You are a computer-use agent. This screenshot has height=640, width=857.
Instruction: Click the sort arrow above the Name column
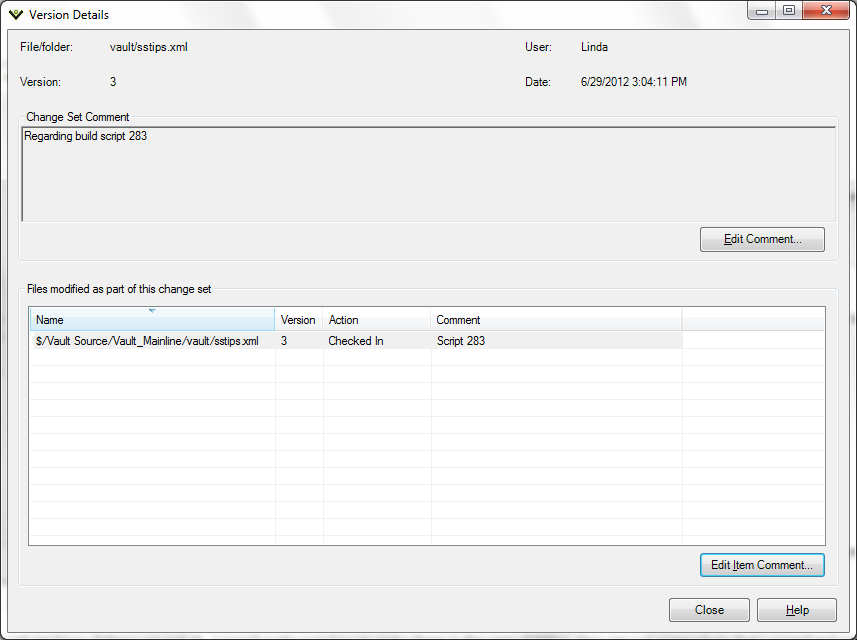coord(152,311)
